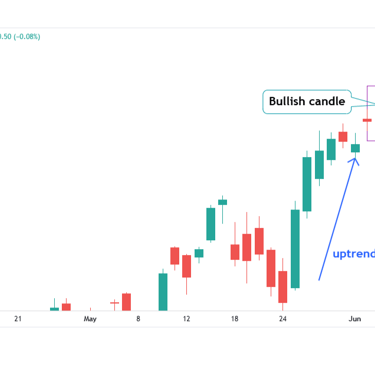Click the tallest green candle above the 24 label
The width and height of the screenshot is (375, 366).
pos(295,249)
